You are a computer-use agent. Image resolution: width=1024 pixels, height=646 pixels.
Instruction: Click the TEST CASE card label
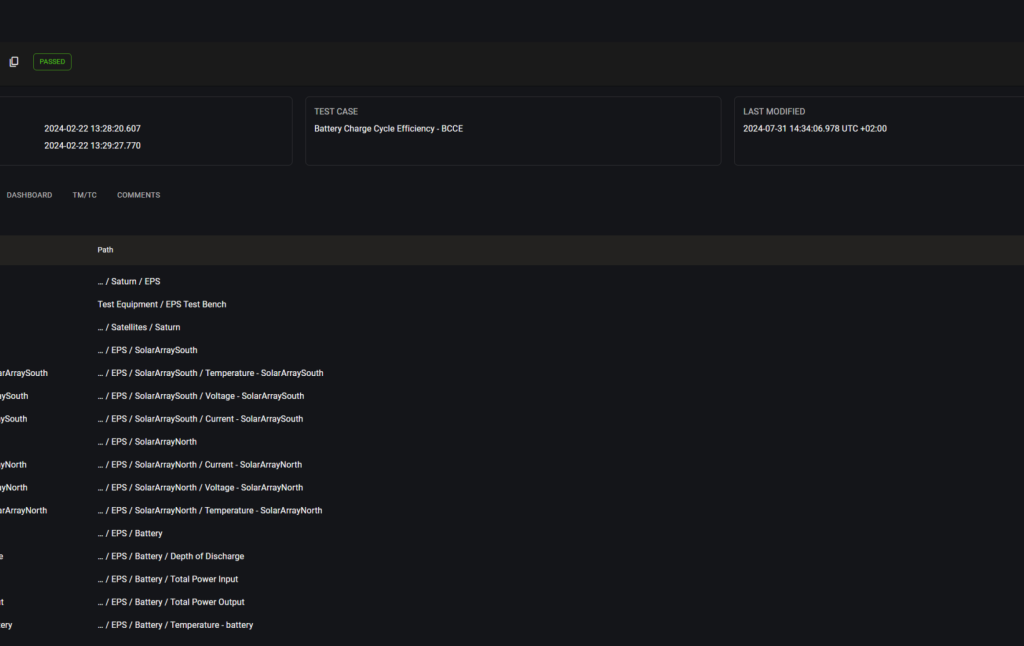336,112
